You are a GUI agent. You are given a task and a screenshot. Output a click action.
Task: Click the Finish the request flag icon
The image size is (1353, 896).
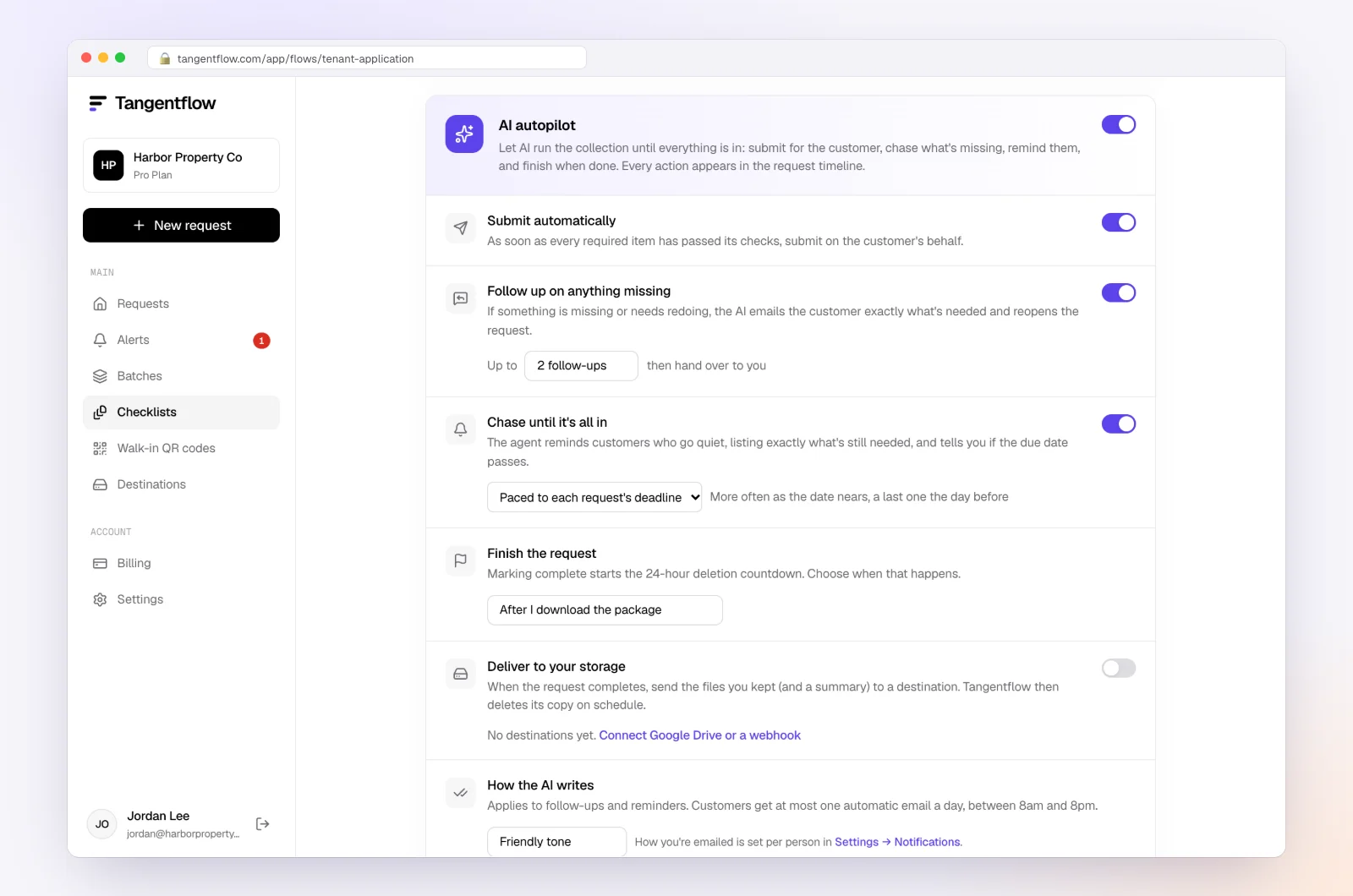tap(461, 560)
